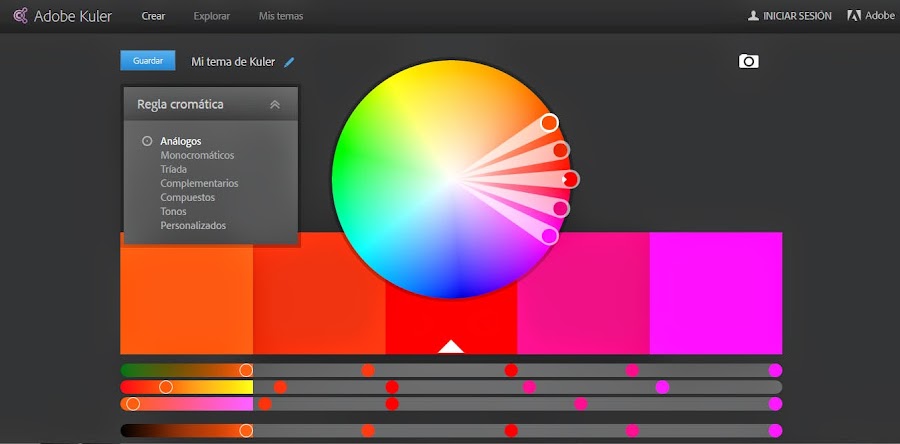
Task: Click the red dot on the second slider row
Action: pyautogui.click(x=392, y=387)
